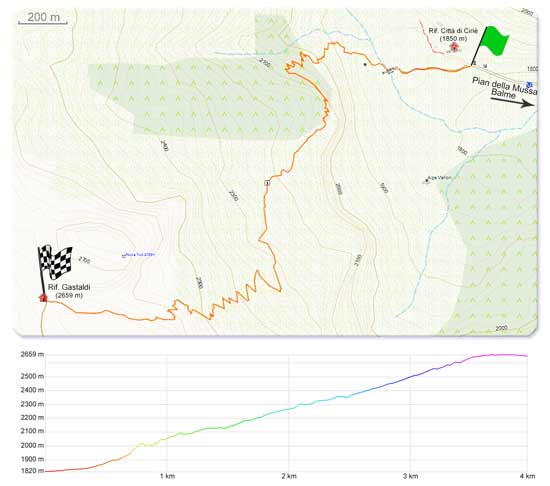The width and height of the screenshot is (550, 486).
Task: Click the 1820 m elevation axis label
Action: click(32, 471)
